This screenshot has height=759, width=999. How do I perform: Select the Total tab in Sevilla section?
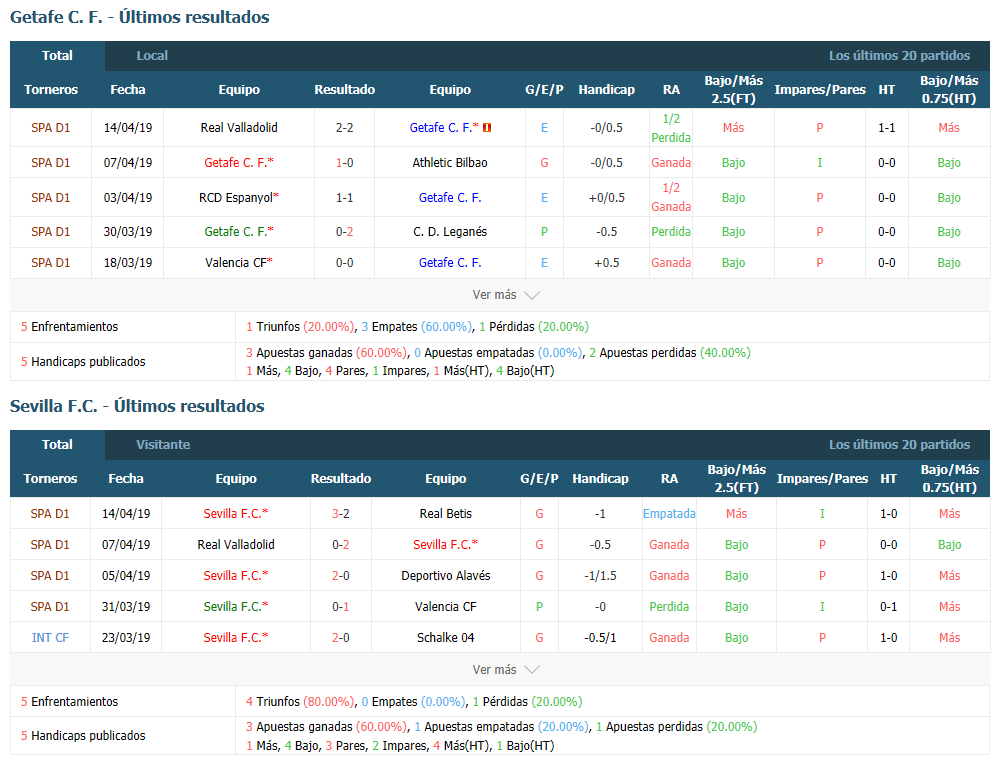[57, 444]
